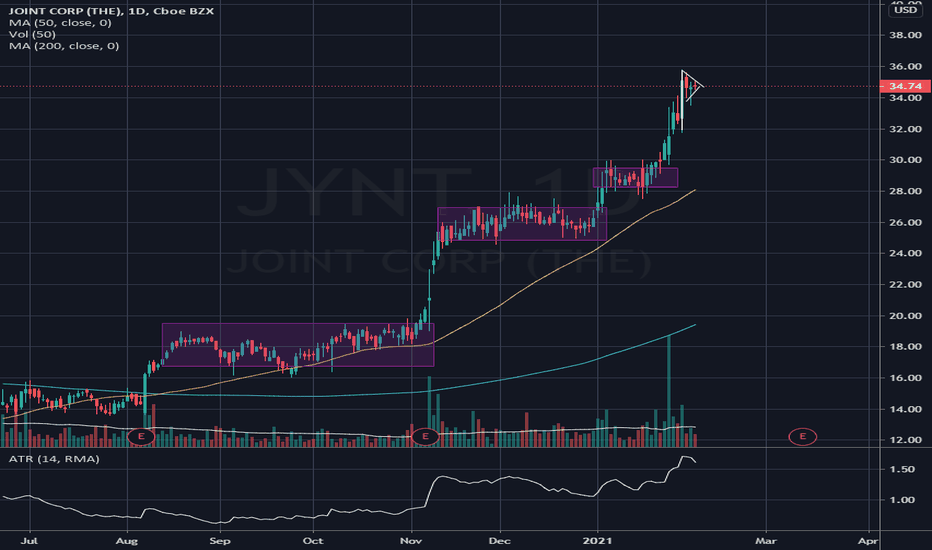Click the Apr date axis label
This screenshot has height=550, width=932.
pyautogui.click(x=868, y=540)
